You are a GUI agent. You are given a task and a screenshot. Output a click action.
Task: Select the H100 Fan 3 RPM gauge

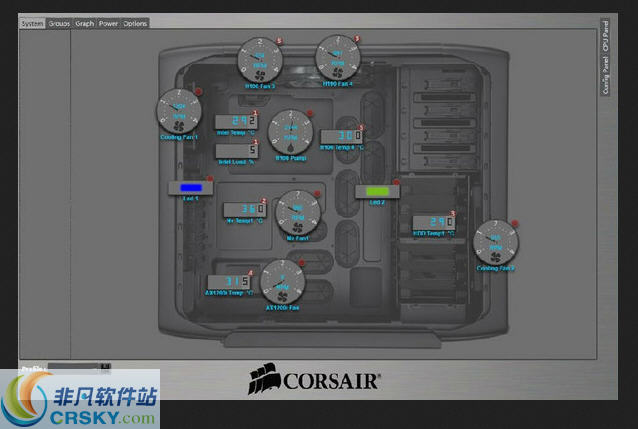click(x=260, y=60)
